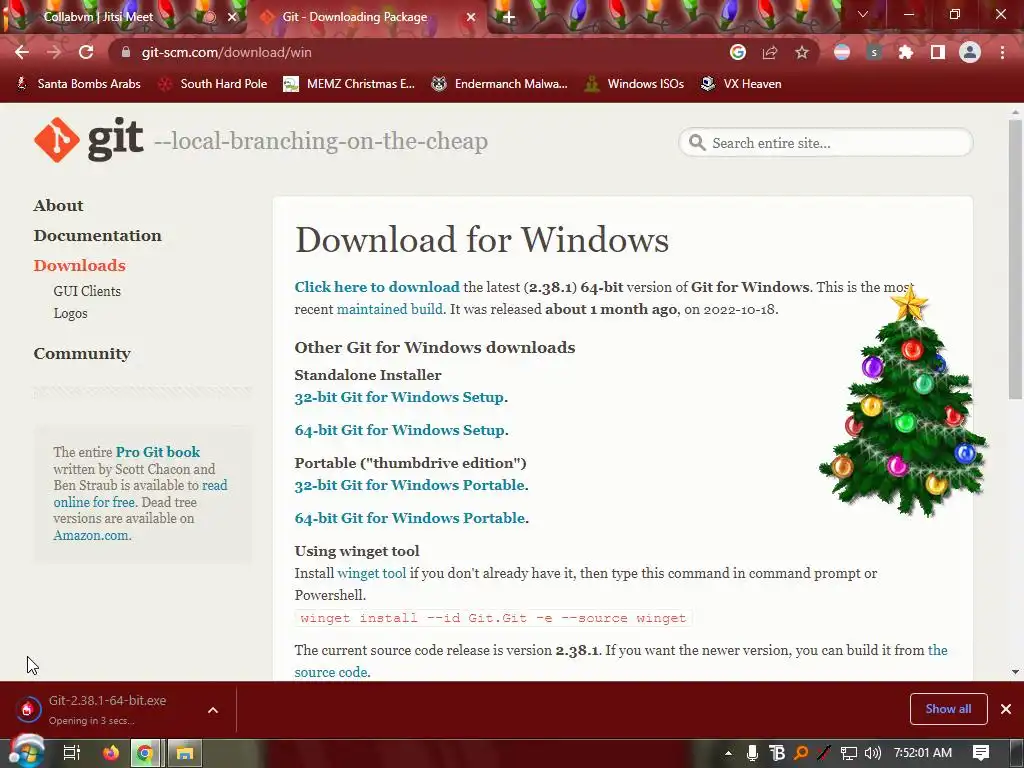Viewport: 1024px width, 768px height.
Task: Toggle the browser side panel icon
Action: [x=938, y=52]
